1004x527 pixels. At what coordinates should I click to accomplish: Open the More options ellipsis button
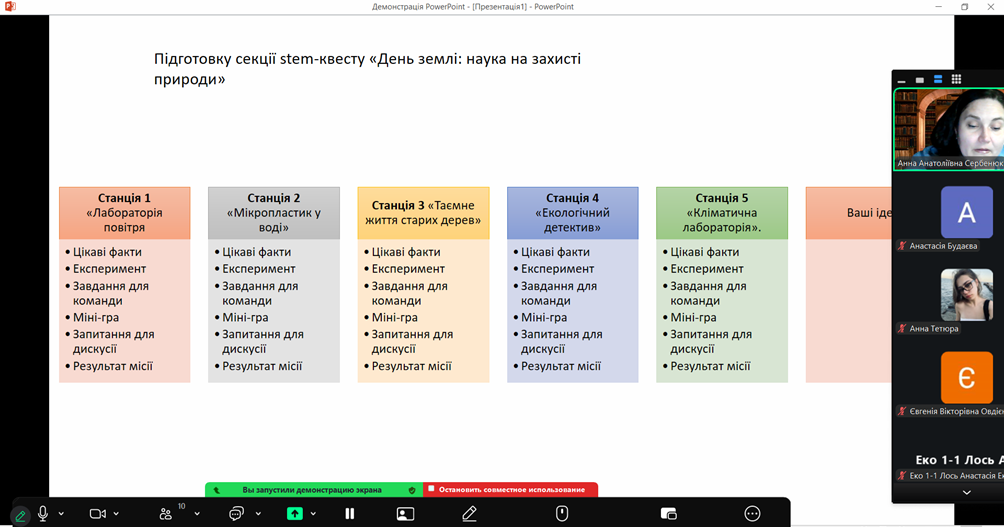(752, 514)
